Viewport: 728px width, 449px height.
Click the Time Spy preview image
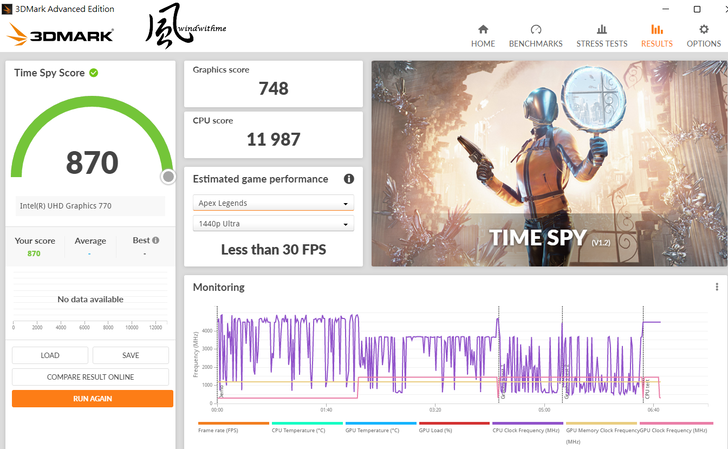coord(549,163)
